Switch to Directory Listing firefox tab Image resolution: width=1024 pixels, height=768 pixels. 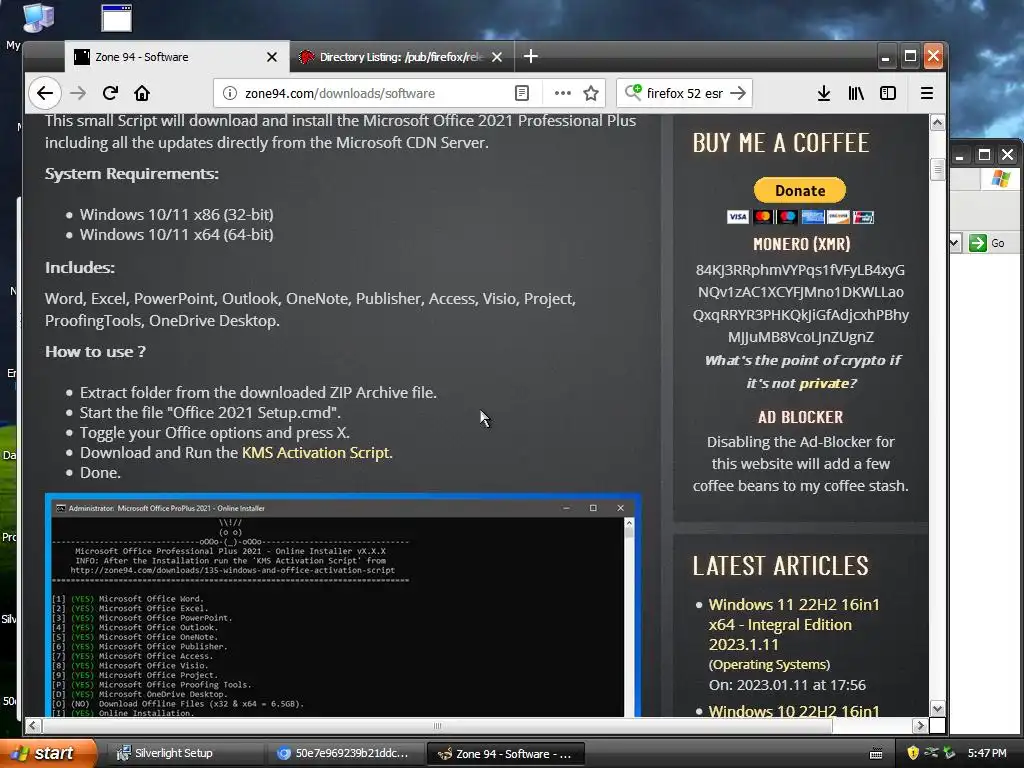(x=401, y=57)
